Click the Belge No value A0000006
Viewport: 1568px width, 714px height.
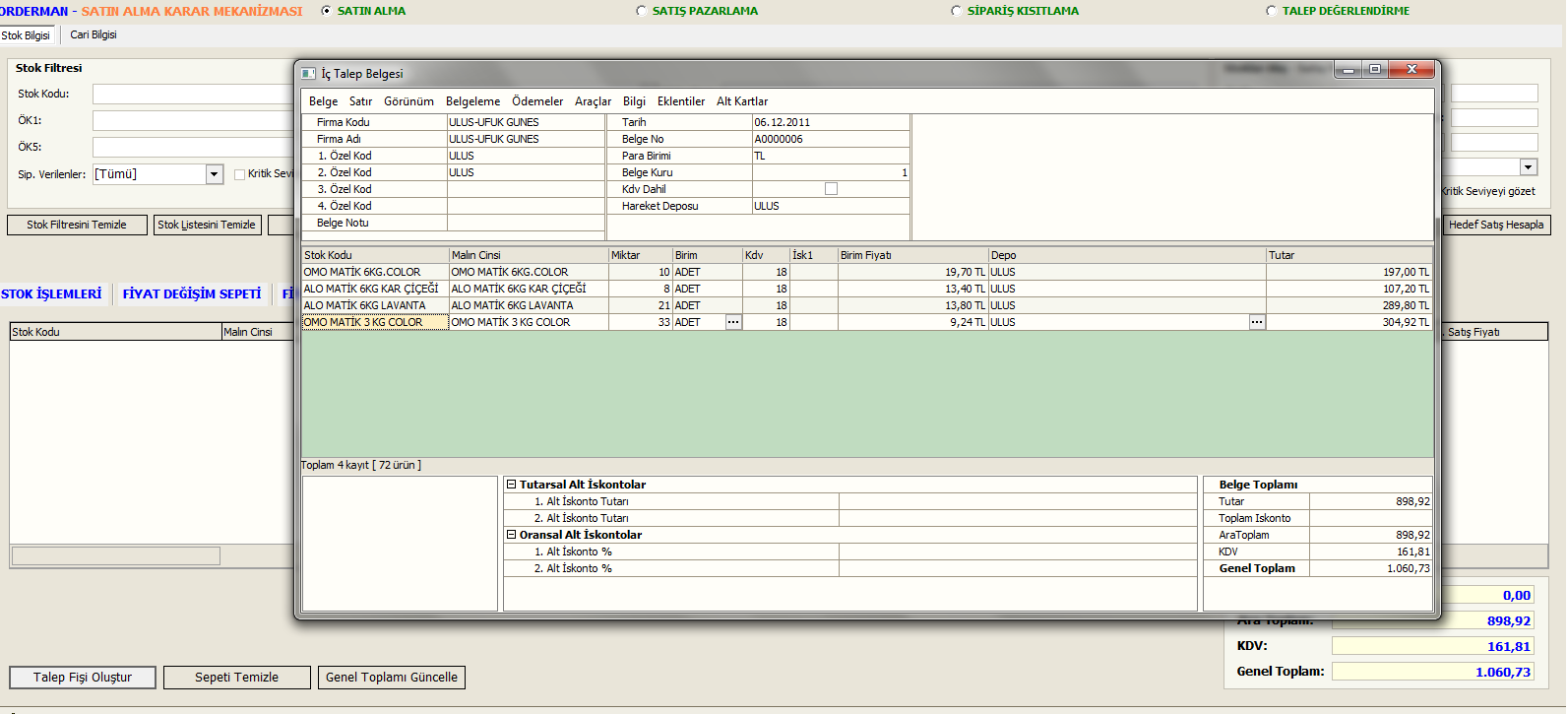point(831,139)
